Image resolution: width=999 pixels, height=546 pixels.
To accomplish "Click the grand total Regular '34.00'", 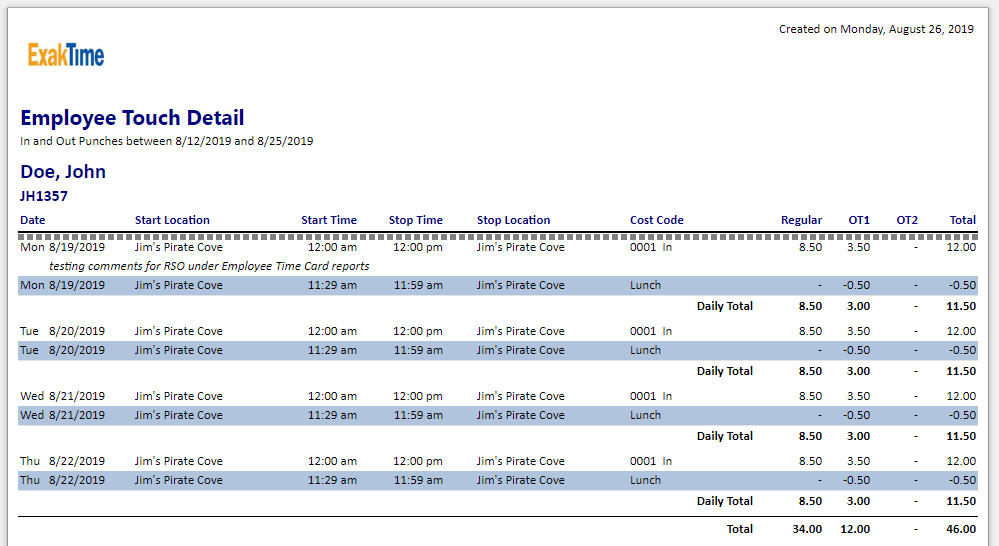I will coord(807,529).
